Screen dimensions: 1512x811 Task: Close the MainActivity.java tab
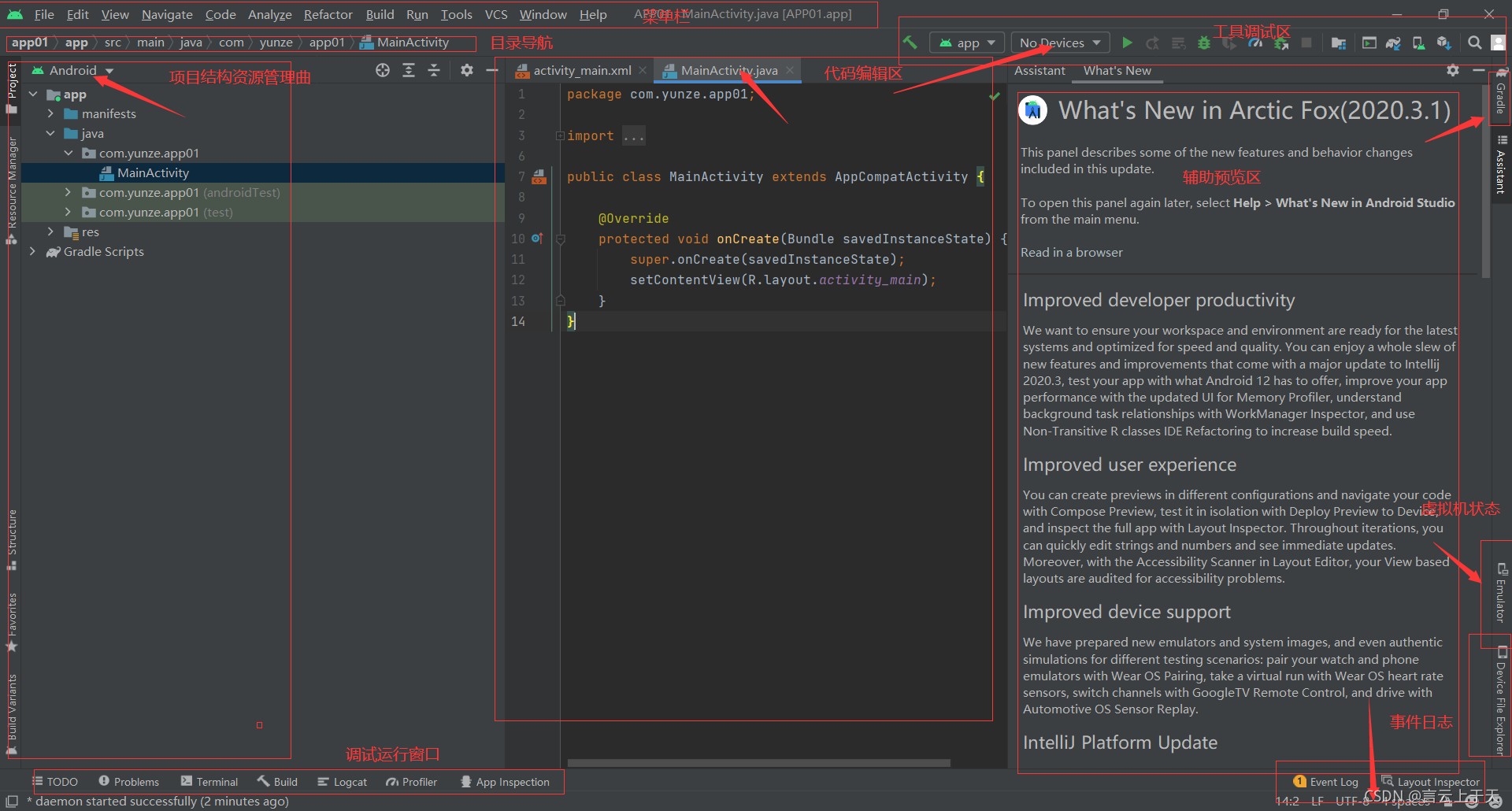790,70
